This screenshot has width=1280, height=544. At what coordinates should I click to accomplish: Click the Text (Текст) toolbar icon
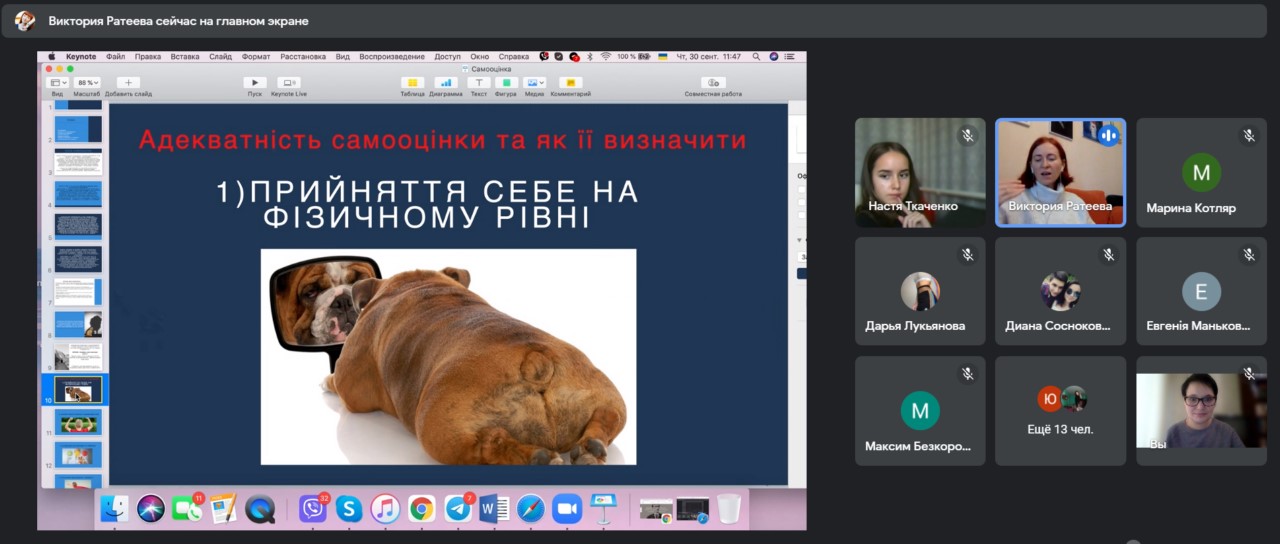pyautogui.click(x=478, y=83)
